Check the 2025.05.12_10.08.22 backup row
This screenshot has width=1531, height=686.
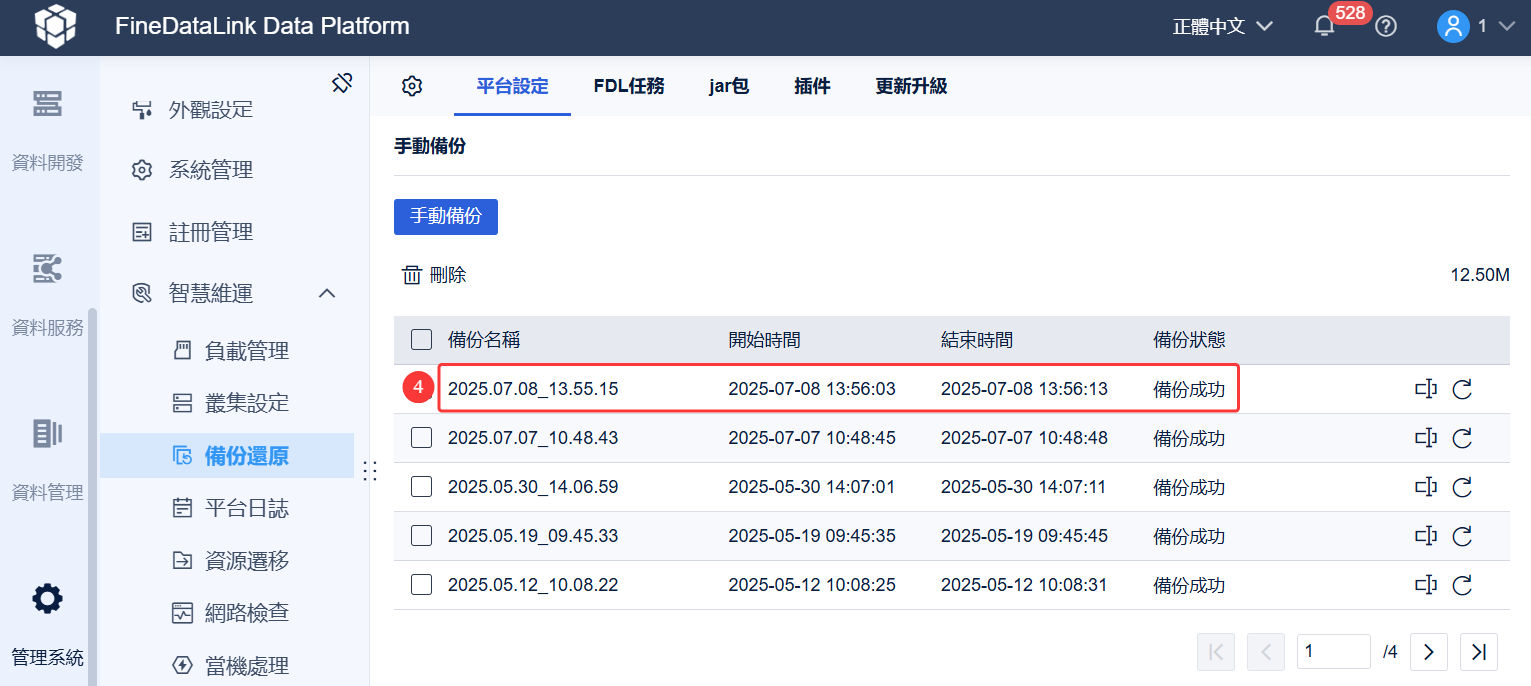422,585
